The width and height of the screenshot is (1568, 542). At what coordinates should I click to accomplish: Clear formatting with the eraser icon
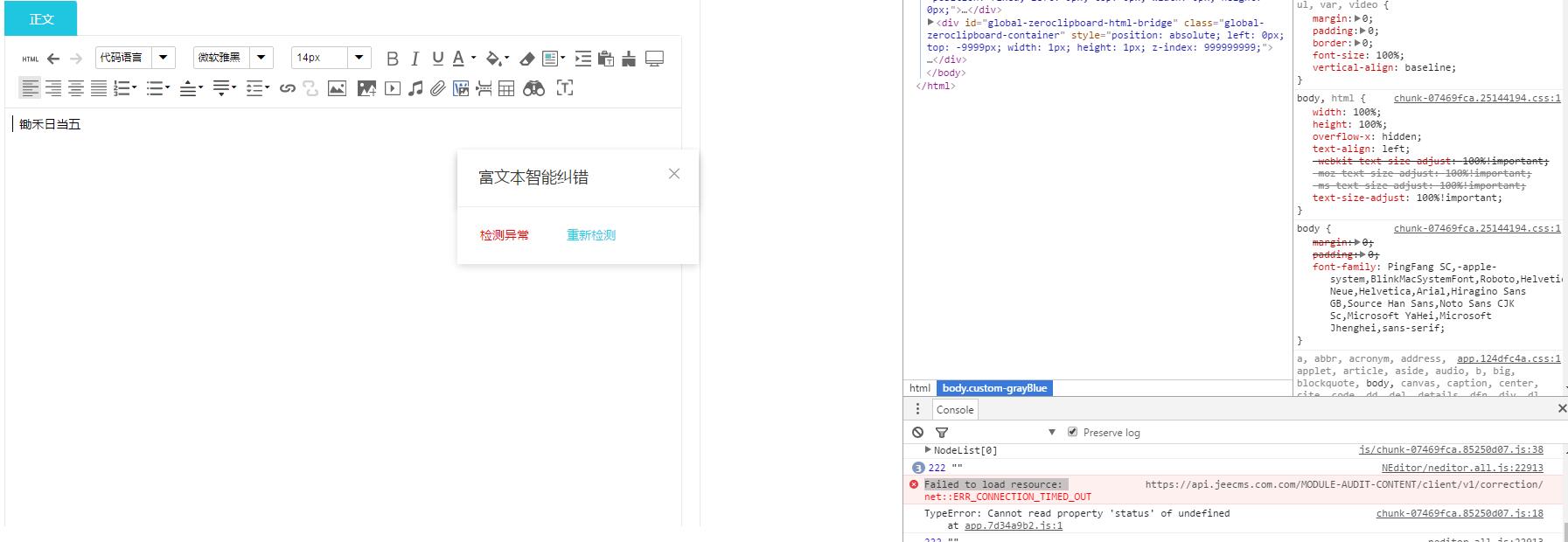(x=526, y=59)
